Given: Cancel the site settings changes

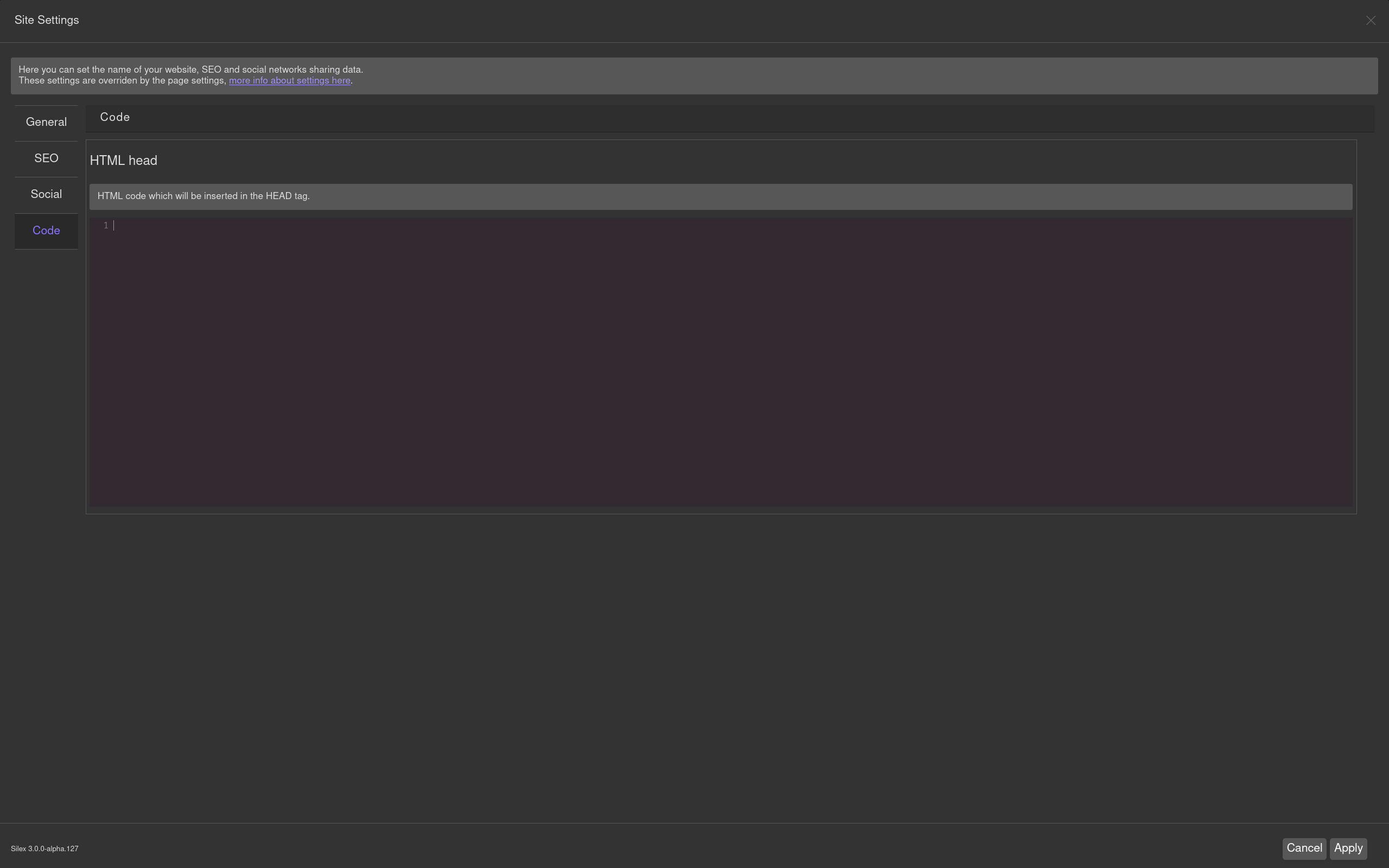Looking at the screenshot, I should click(x=1304, y=848).
